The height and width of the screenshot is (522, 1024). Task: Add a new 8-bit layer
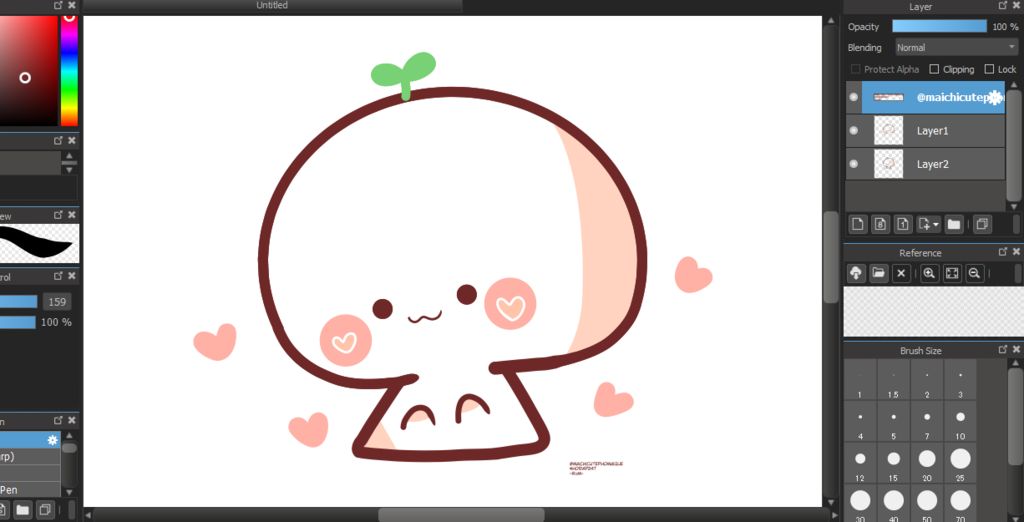click(880, 225)
